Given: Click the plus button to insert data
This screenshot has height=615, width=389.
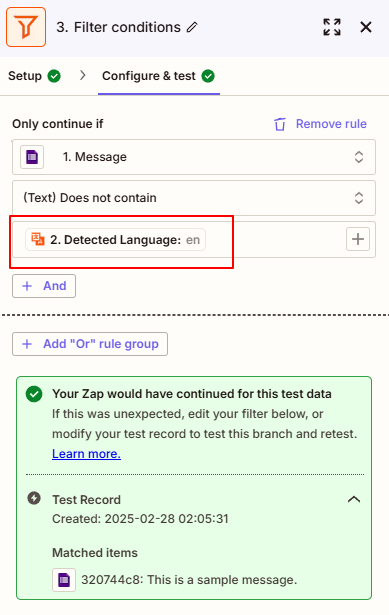Looking at the screenshot, I should pos(358,239).
